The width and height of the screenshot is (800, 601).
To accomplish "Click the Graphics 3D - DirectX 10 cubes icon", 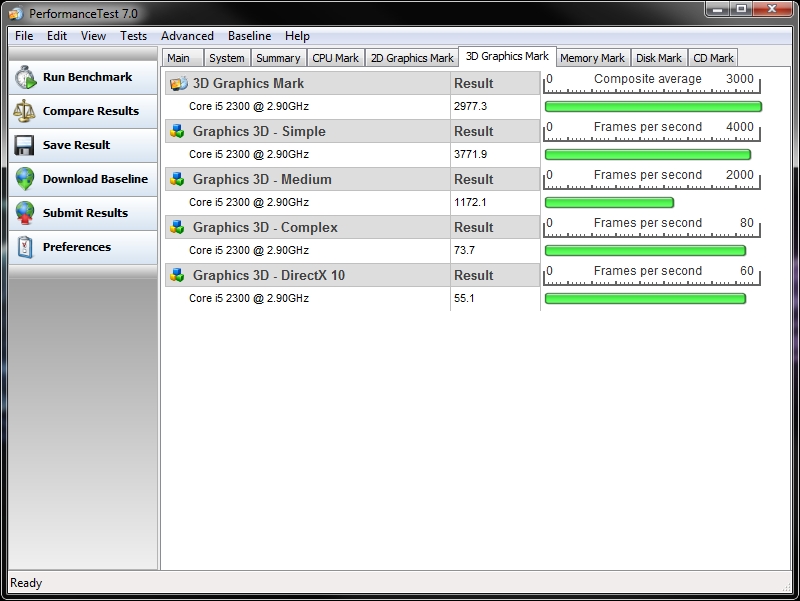I will click(177, 275).
